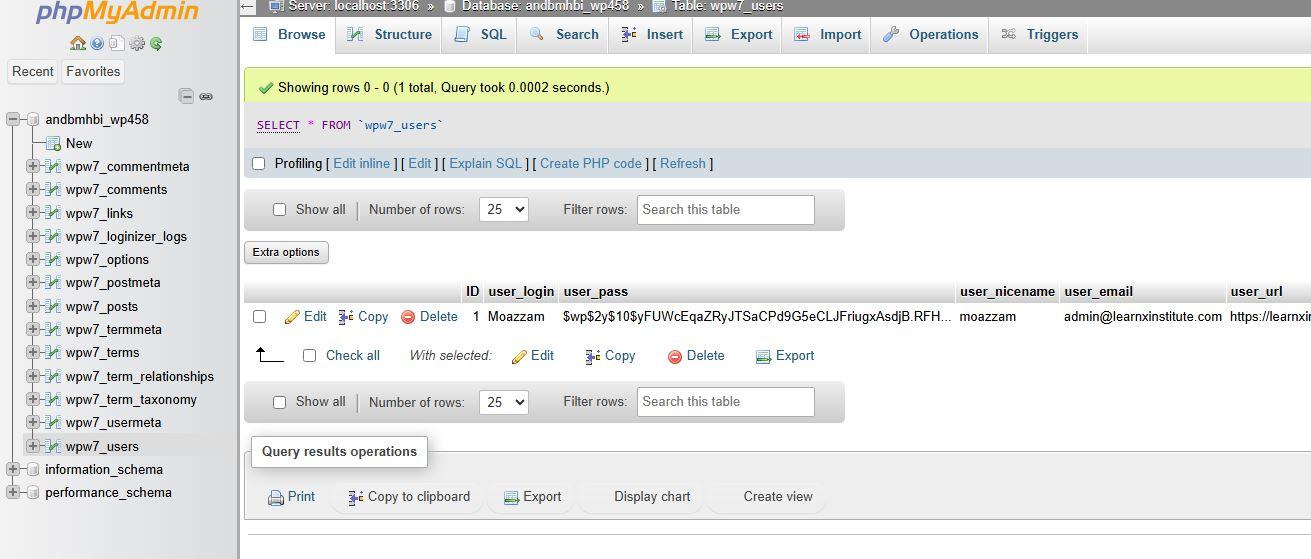This screenshot has height=559, width=1311.
Task: Open navigation panel settings gear icon
Action: [x=137, y=43]
